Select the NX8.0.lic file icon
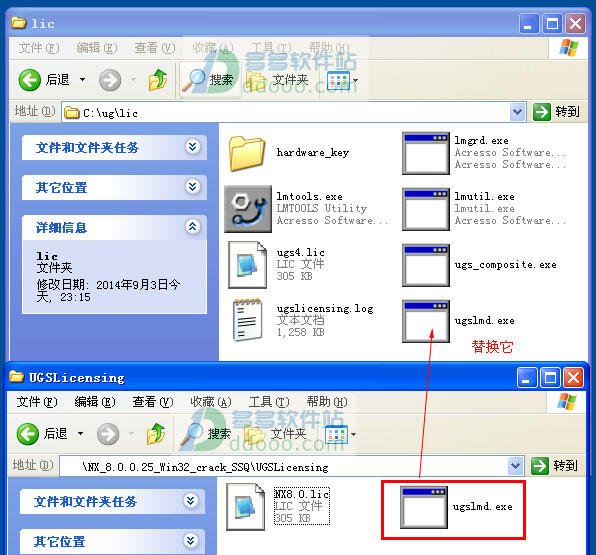The width and height of the screenshot is (596, 555). click(246, 507)
